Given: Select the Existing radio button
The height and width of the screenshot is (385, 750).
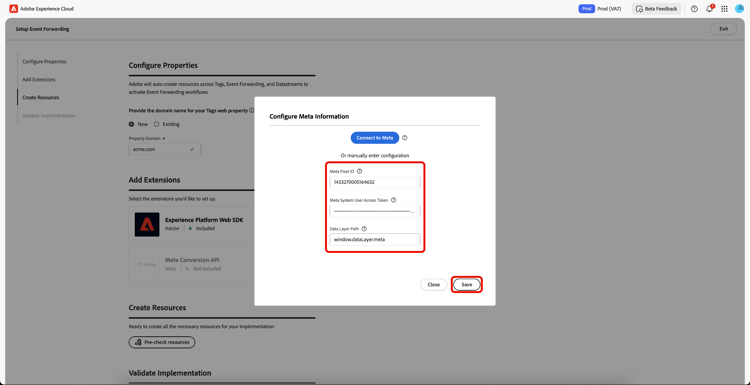Looking at the screenshot, I should (x=156, y=124).
